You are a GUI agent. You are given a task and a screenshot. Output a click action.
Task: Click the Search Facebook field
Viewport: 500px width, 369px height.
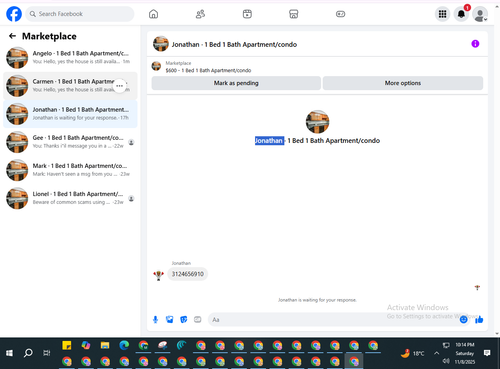(80, 14)
